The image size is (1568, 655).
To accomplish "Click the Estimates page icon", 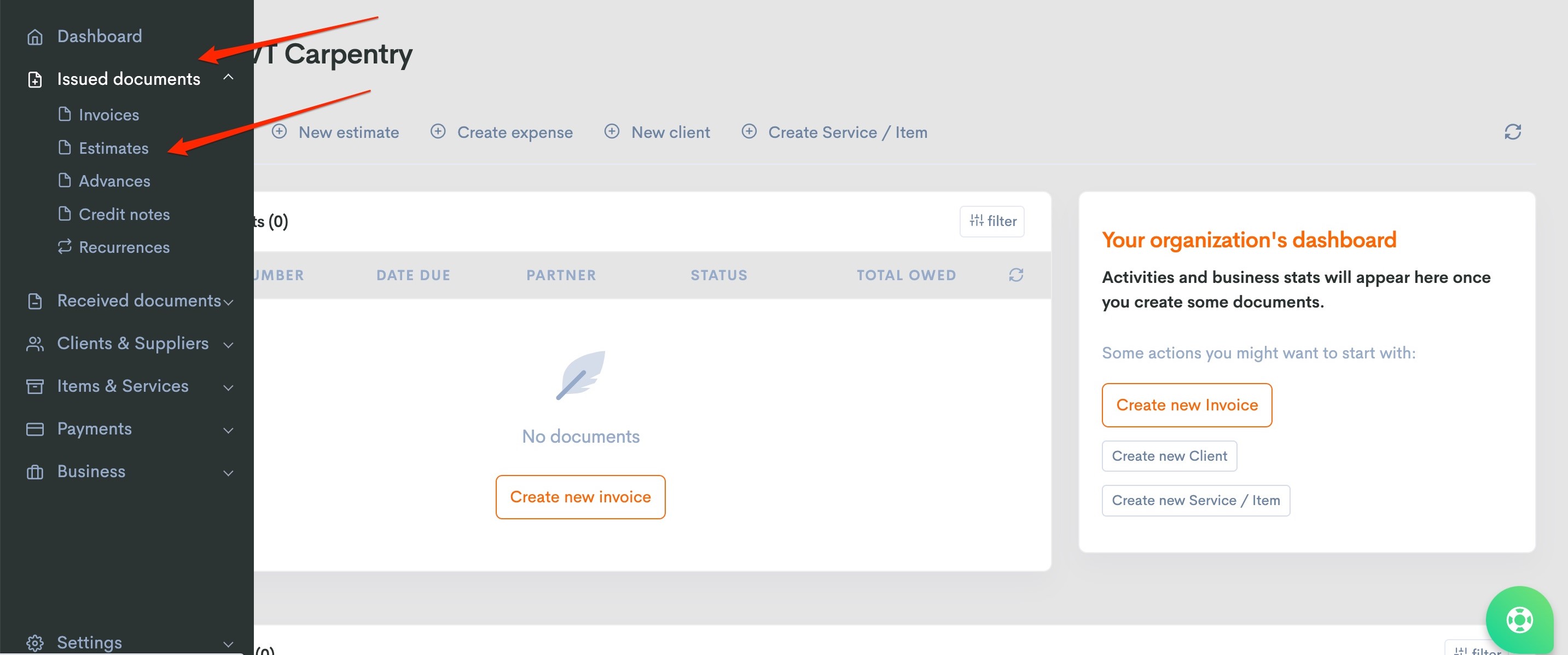I will [x=65, y=147].
